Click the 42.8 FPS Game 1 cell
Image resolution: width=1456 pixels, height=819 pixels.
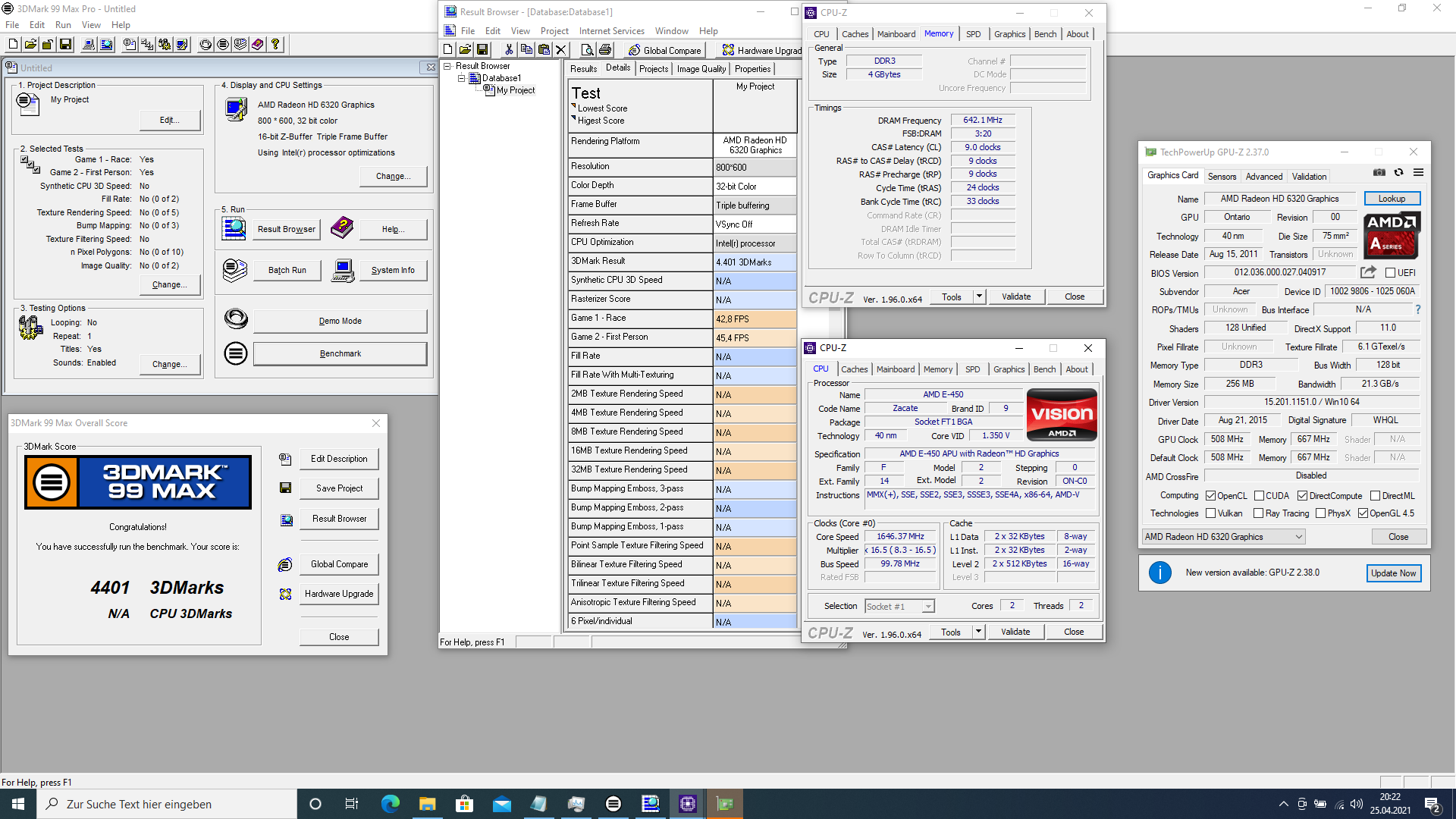755,319
